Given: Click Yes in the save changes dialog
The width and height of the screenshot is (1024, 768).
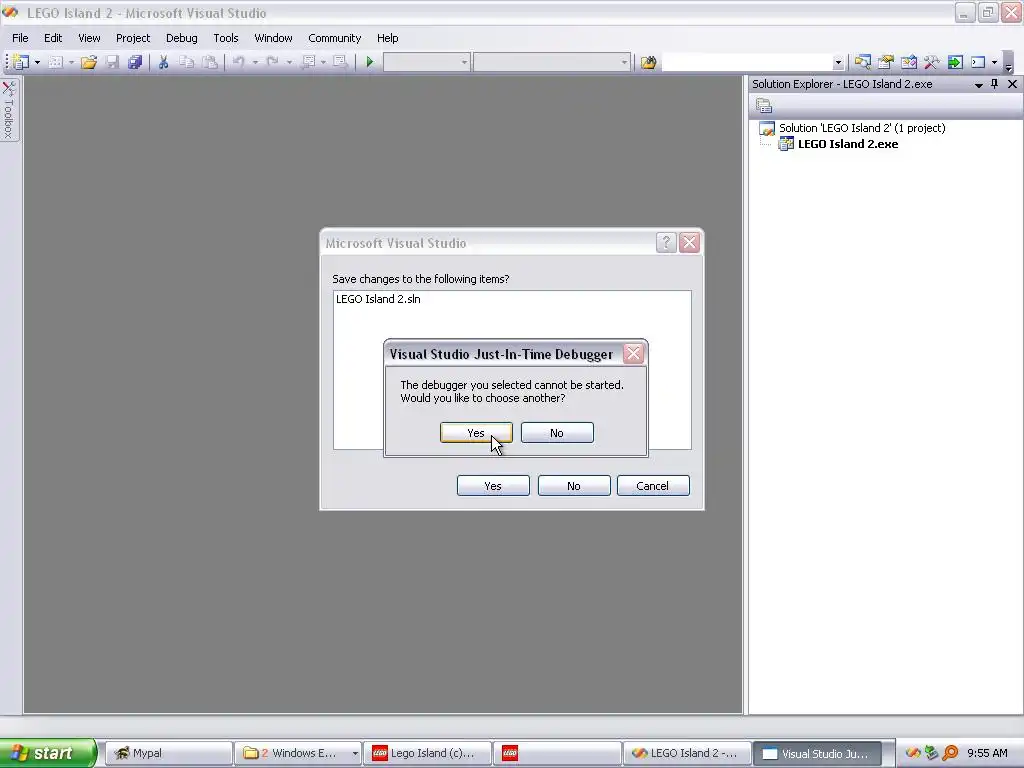Looking at the screenshot, I should pos(493,486).
